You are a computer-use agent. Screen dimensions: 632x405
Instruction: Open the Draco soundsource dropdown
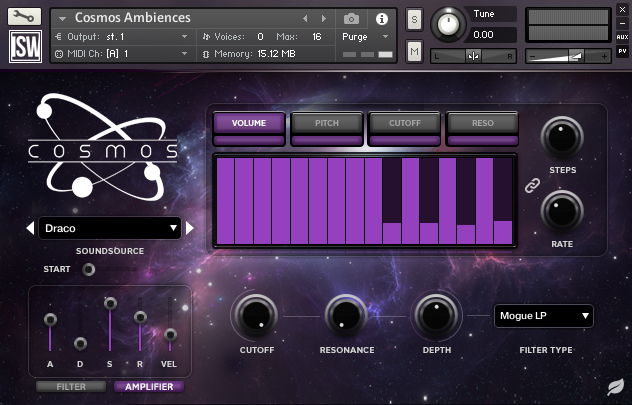coord(110,229)
